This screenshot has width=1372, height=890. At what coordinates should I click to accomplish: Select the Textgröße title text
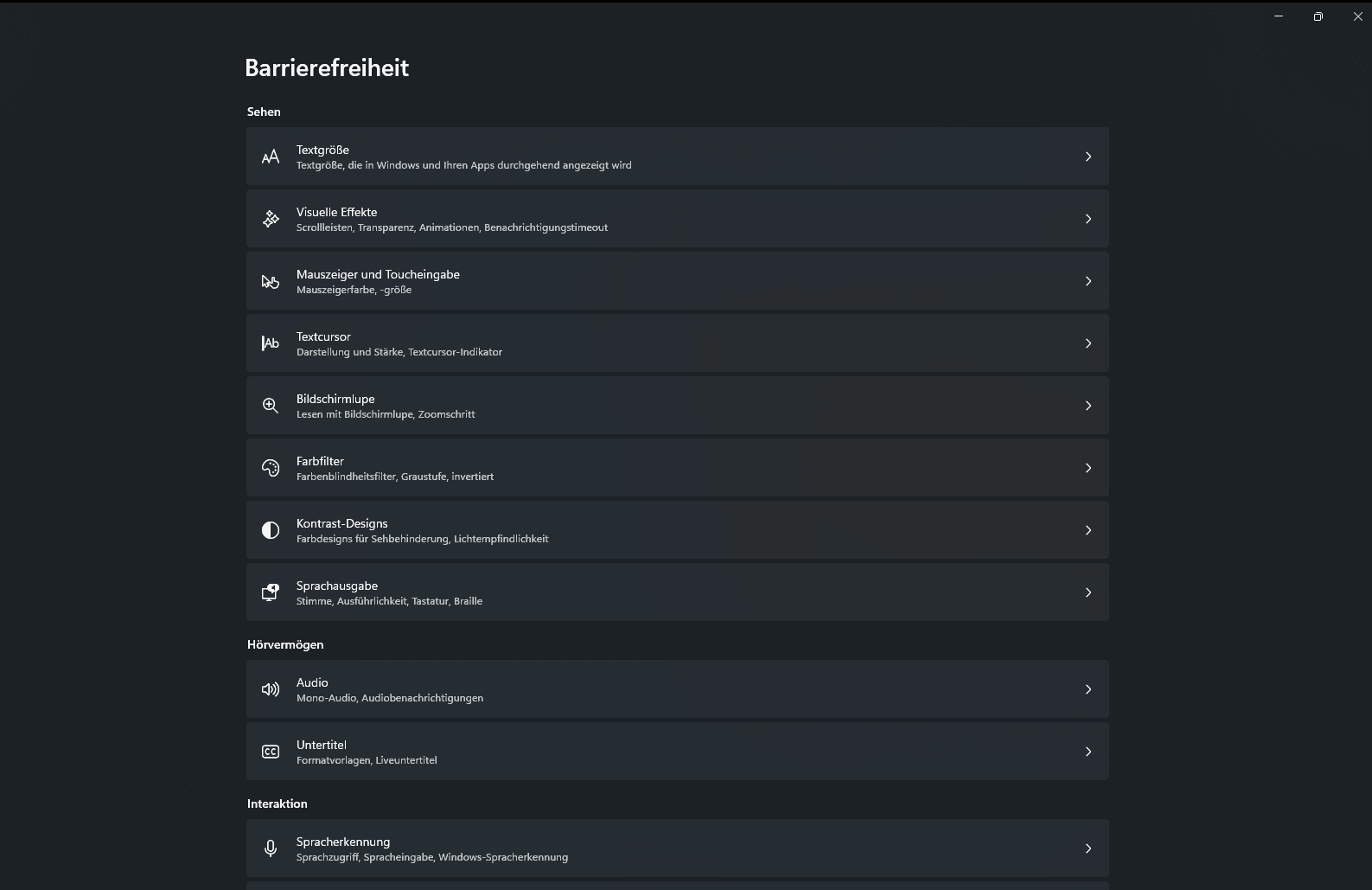322,150
